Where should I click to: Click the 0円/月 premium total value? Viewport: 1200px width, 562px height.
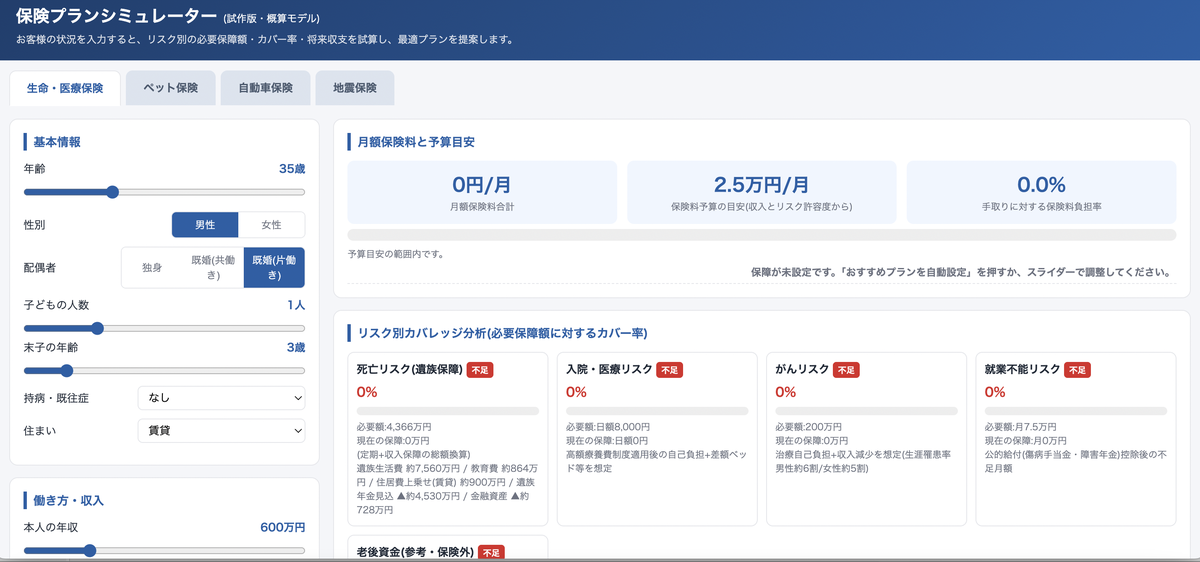coord(482,185)
